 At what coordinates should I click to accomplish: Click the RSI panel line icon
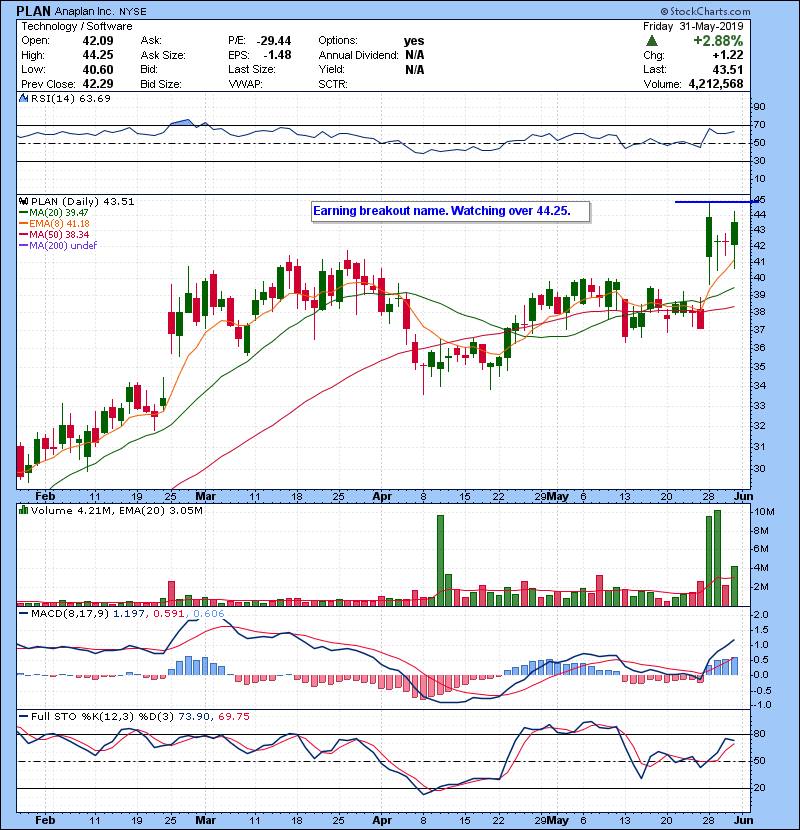coord(23,98)
